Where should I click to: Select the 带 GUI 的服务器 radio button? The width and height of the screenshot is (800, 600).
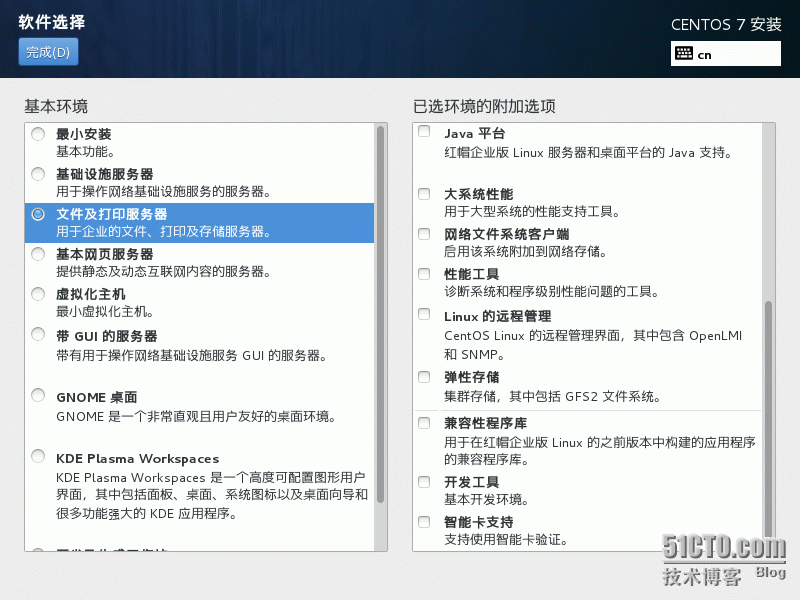38,334
